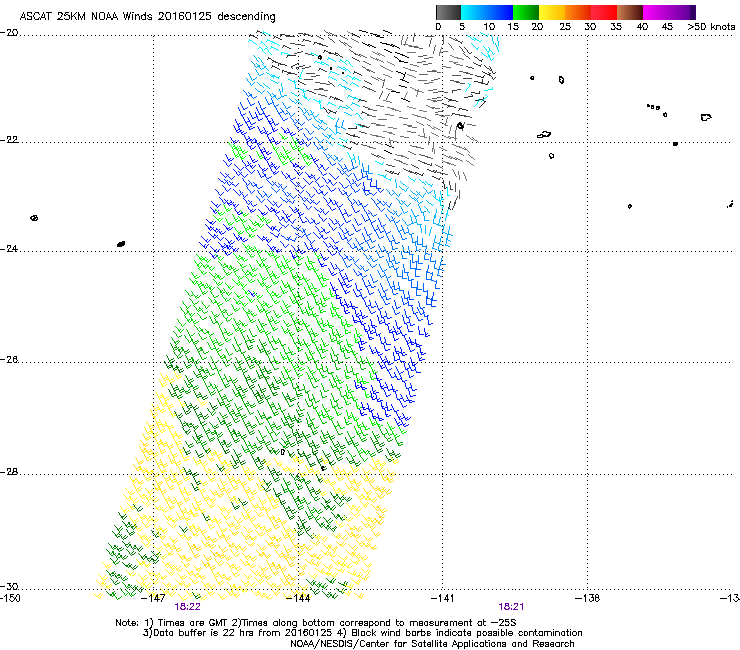Click the dark purple 45-50 knots segment
Viewport: 740px width, 650px height.
[x=682, y=12]
